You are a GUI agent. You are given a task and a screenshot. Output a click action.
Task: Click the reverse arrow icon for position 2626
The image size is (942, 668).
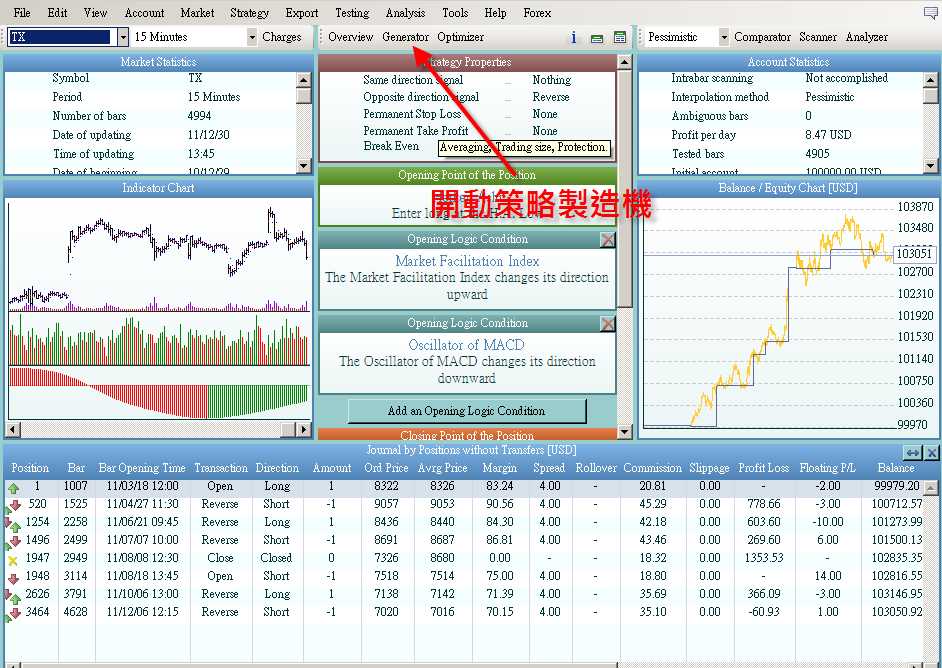(13, 596)
